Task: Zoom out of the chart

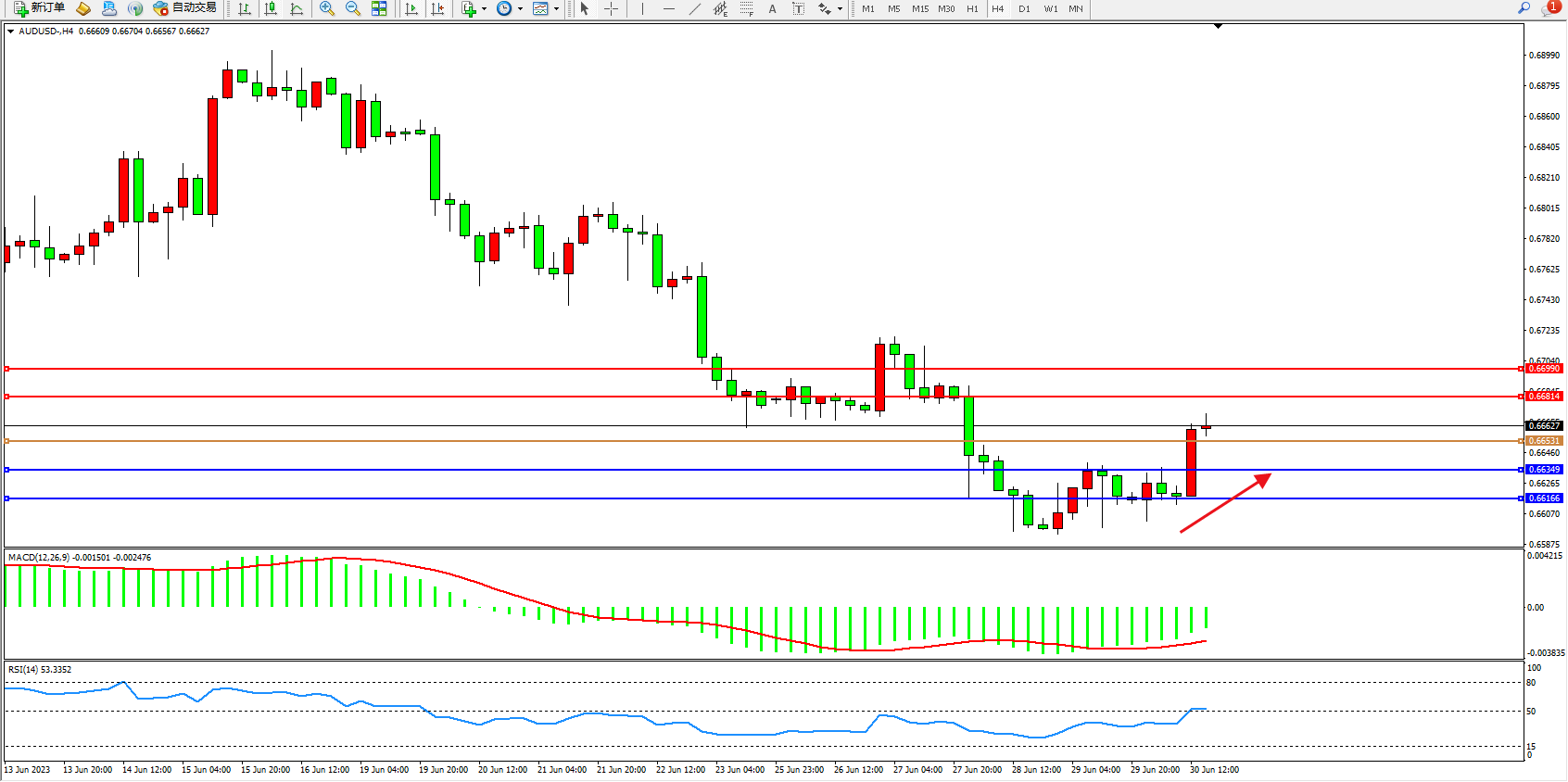Action: [x=353, y=9]
